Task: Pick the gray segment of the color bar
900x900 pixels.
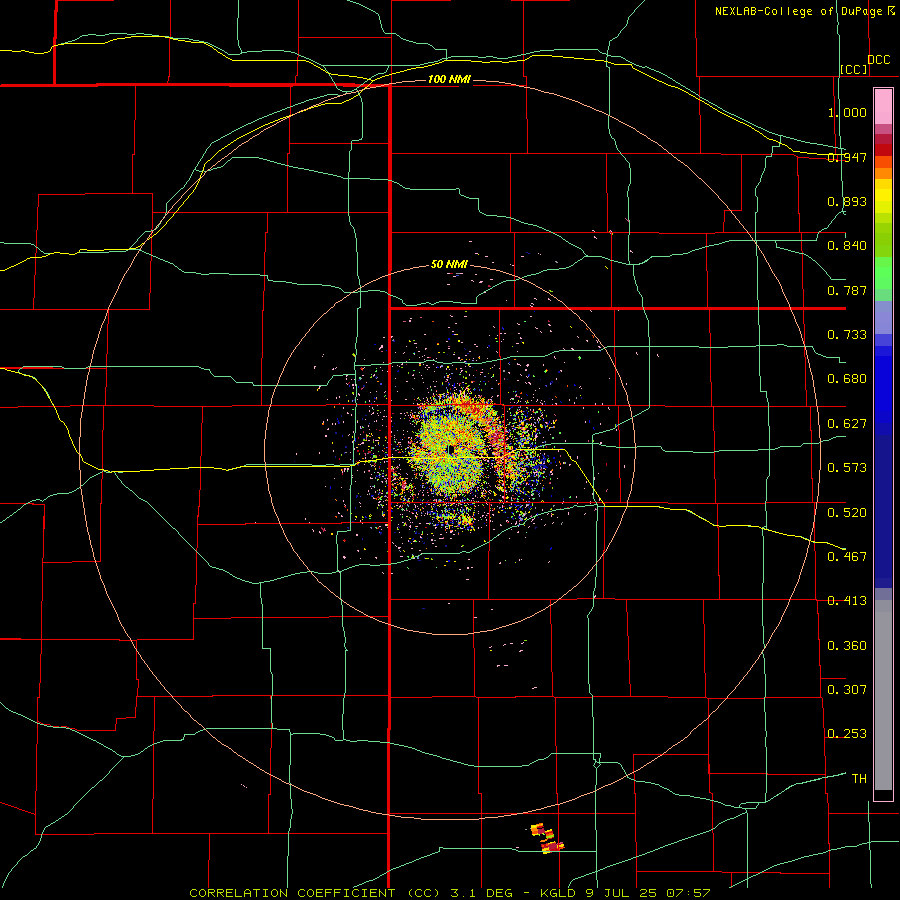Action: click(x=883, y=695)
